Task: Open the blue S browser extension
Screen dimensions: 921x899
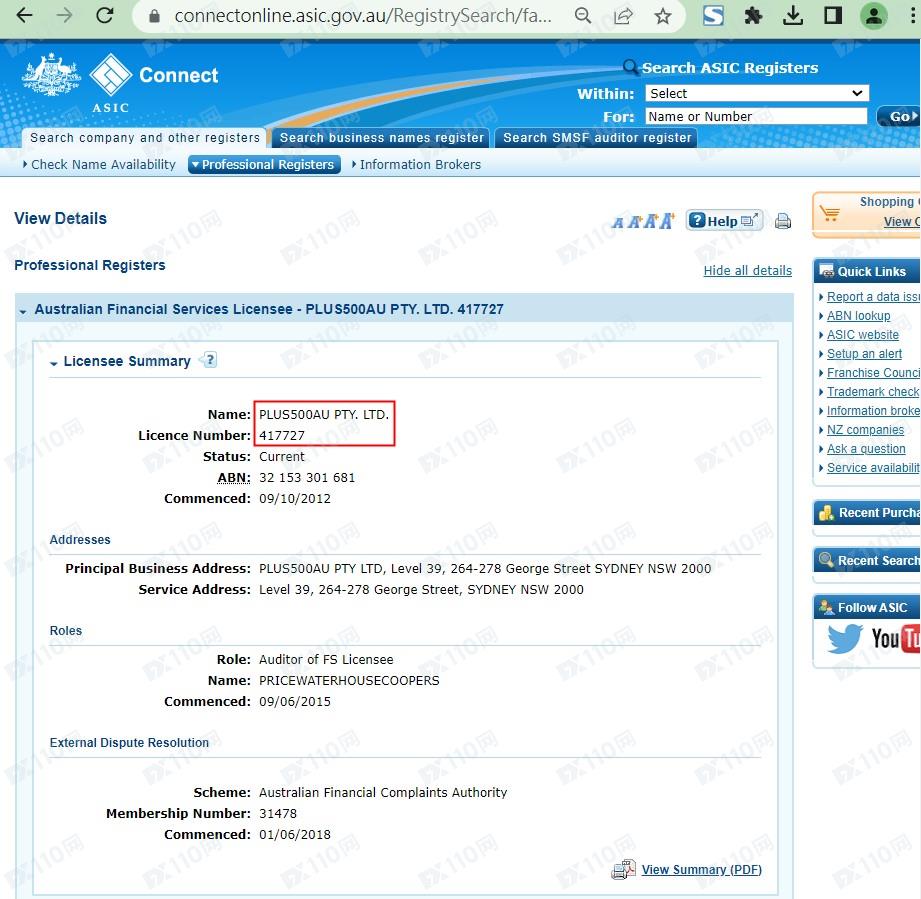Action: click(713, 16)
